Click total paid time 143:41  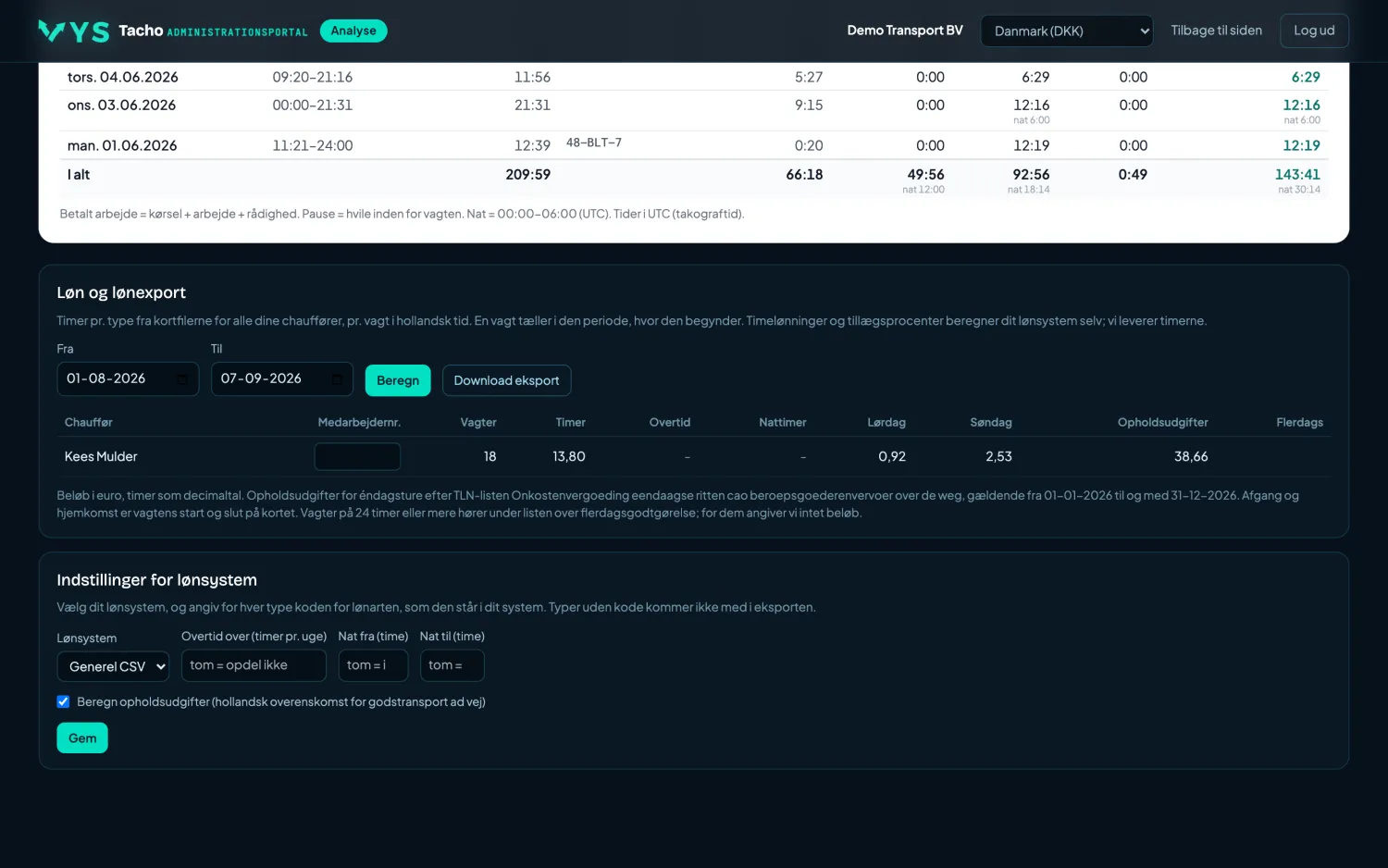tap(1297, 174)
